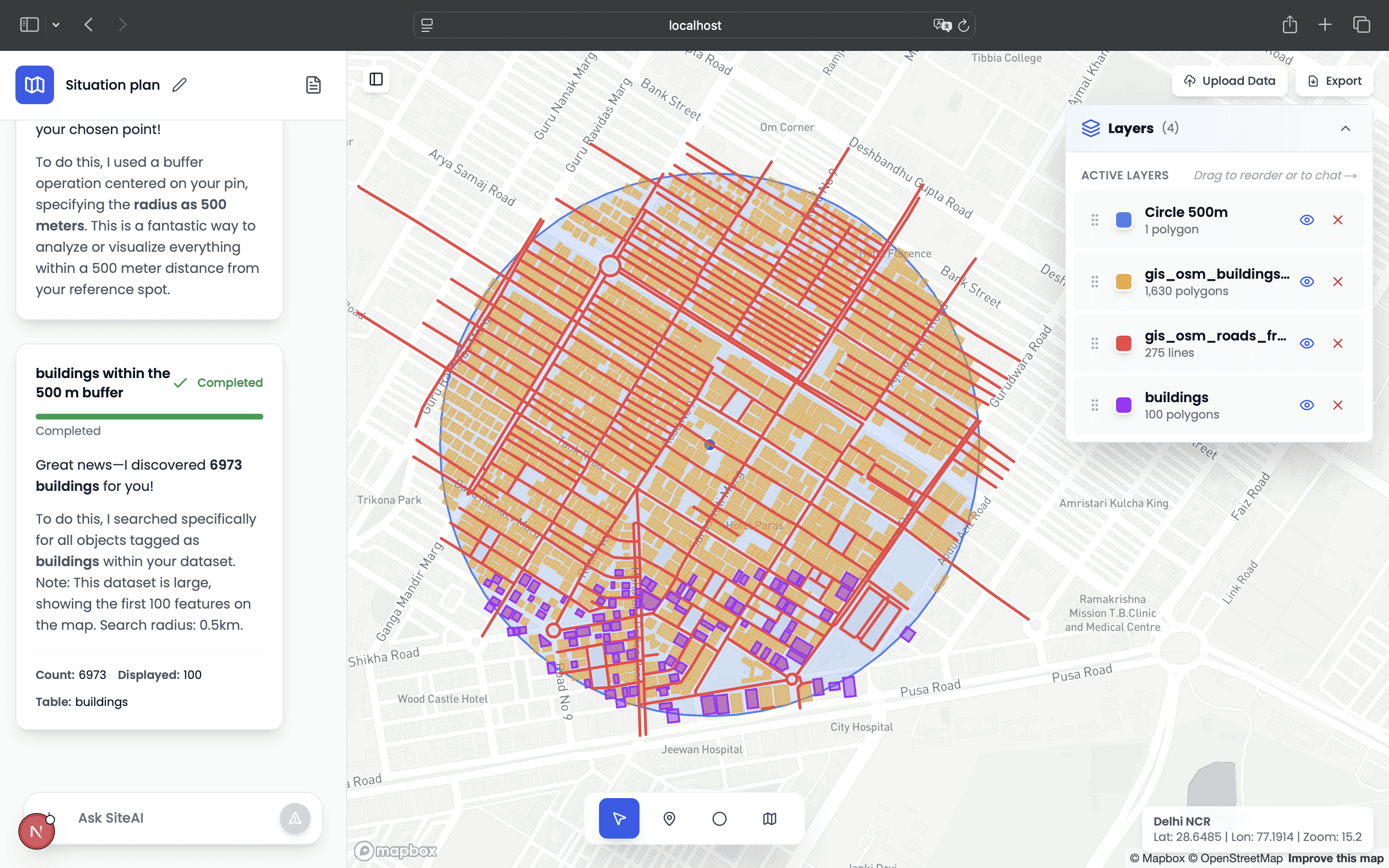
Task: Grab the drag handle for gis_osm_roads layer
Action: (1094, 343)
